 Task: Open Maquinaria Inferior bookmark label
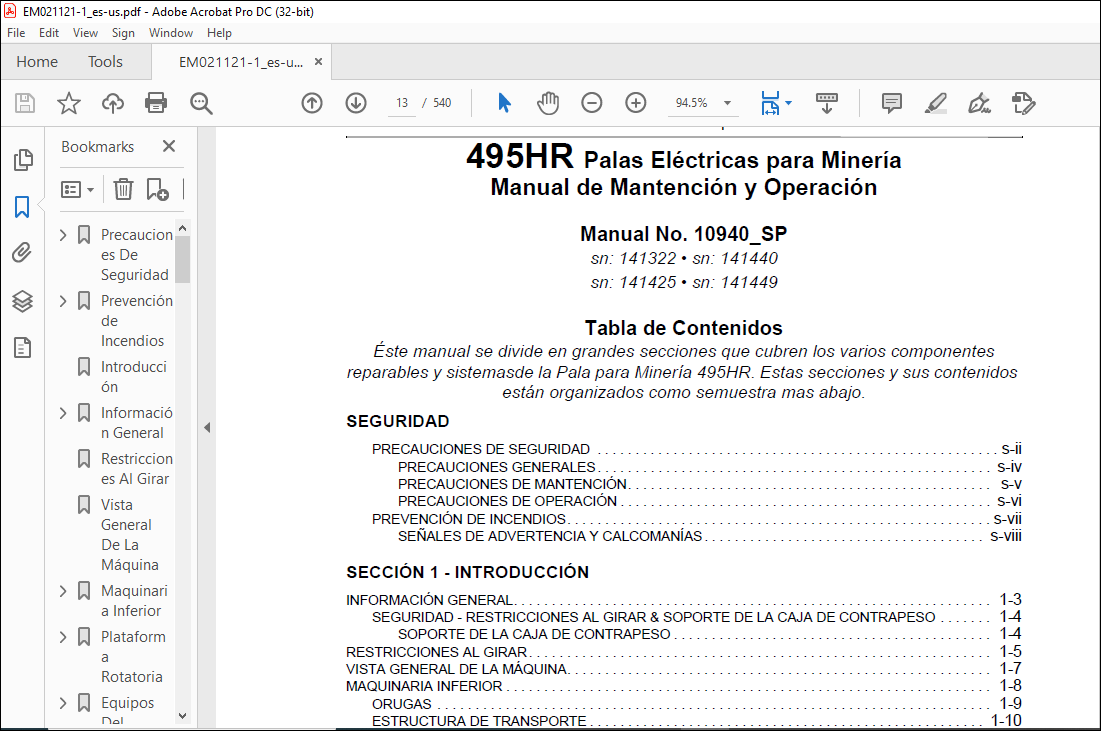(133, 601)
